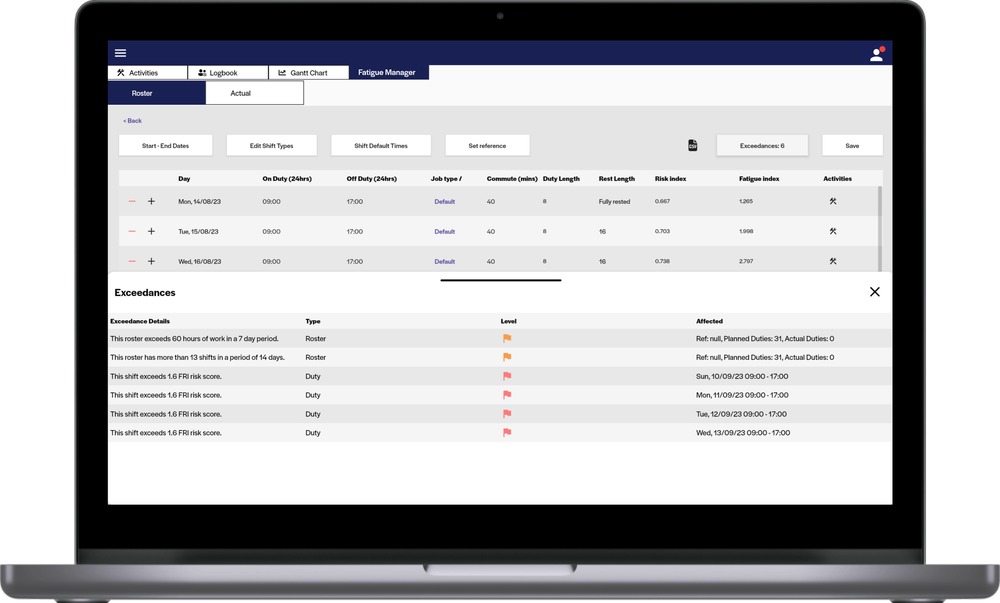The height and width of the screenshot is (603, 1000).
Task: Click the minus control on Tue, 15/08/23 row
Action: pos(129,231)
